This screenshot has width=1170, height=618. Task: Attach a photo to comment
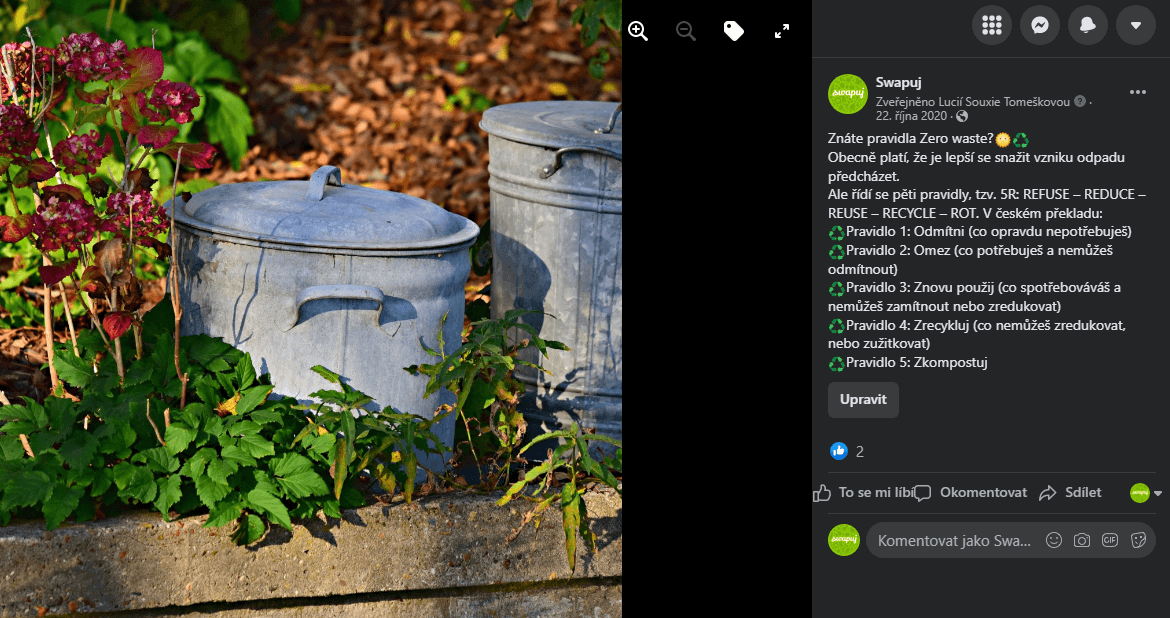(x=1082, y=540)
